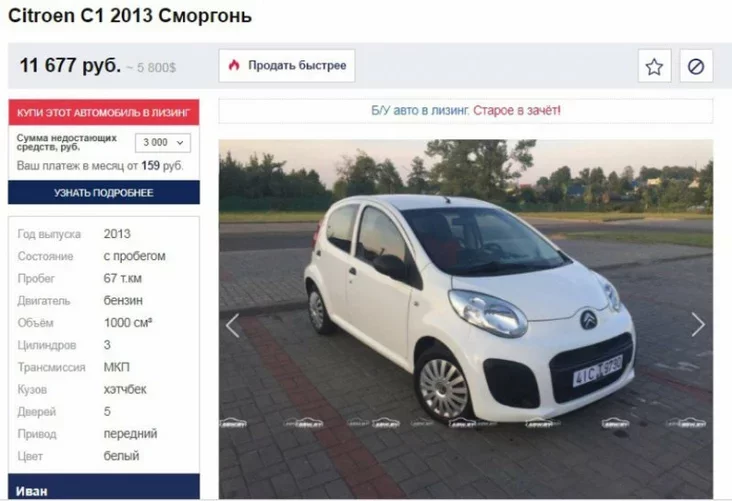Viewport: 732px width, 501px height.
Task: Open the white Citroen C1 main photo
Action: click(466, 319)
